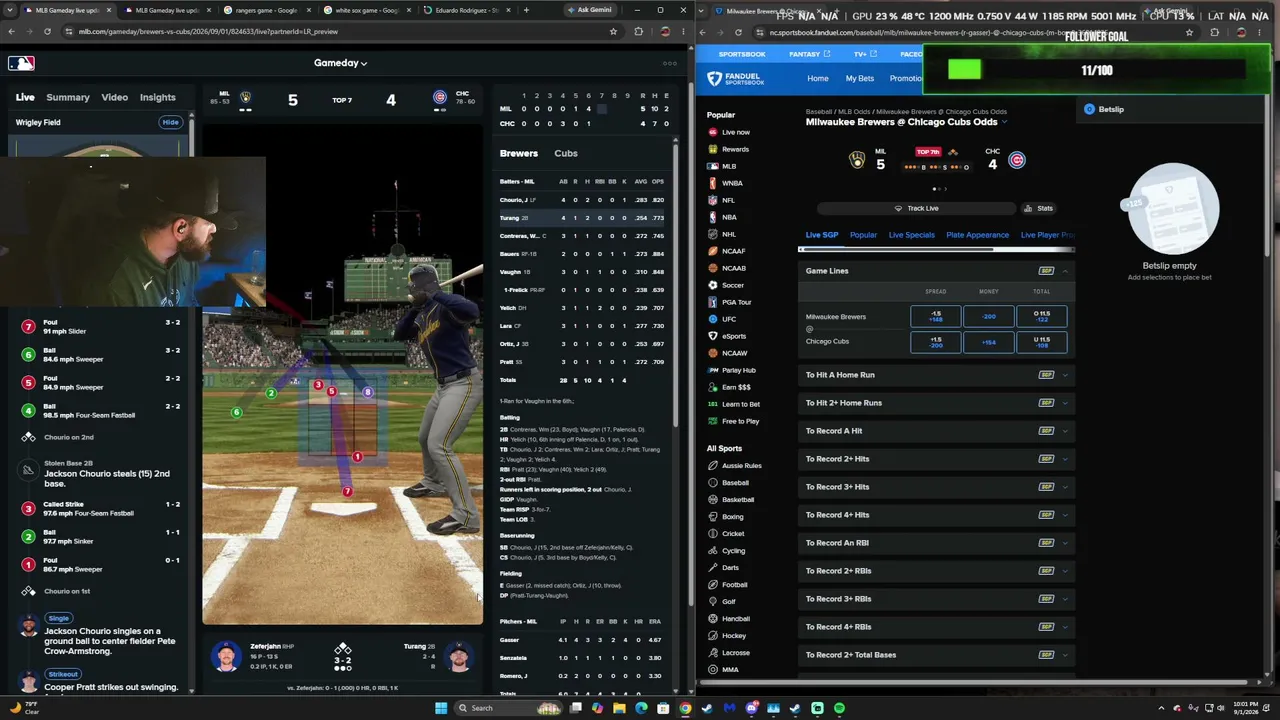Select the Under 11.5 total bet
Image resolution: width=1280 pixels, height=720 pixels.
pos(1041,342)
